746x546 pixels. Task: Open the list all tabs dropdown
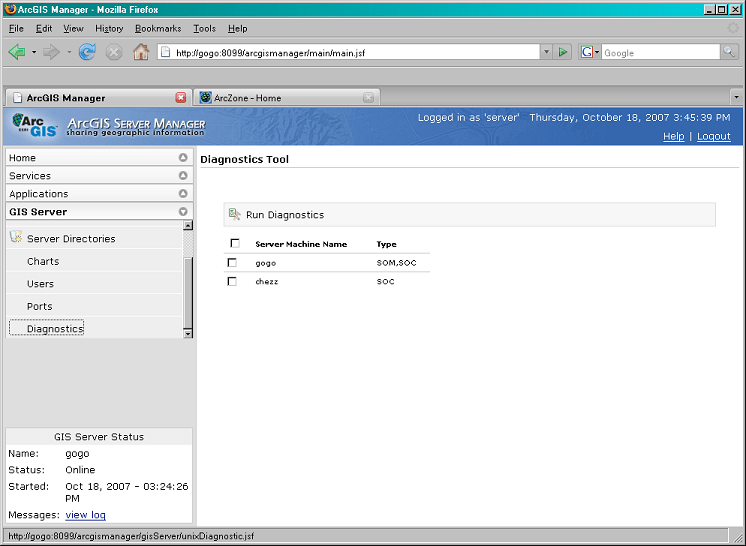click(x=736, y=98)
